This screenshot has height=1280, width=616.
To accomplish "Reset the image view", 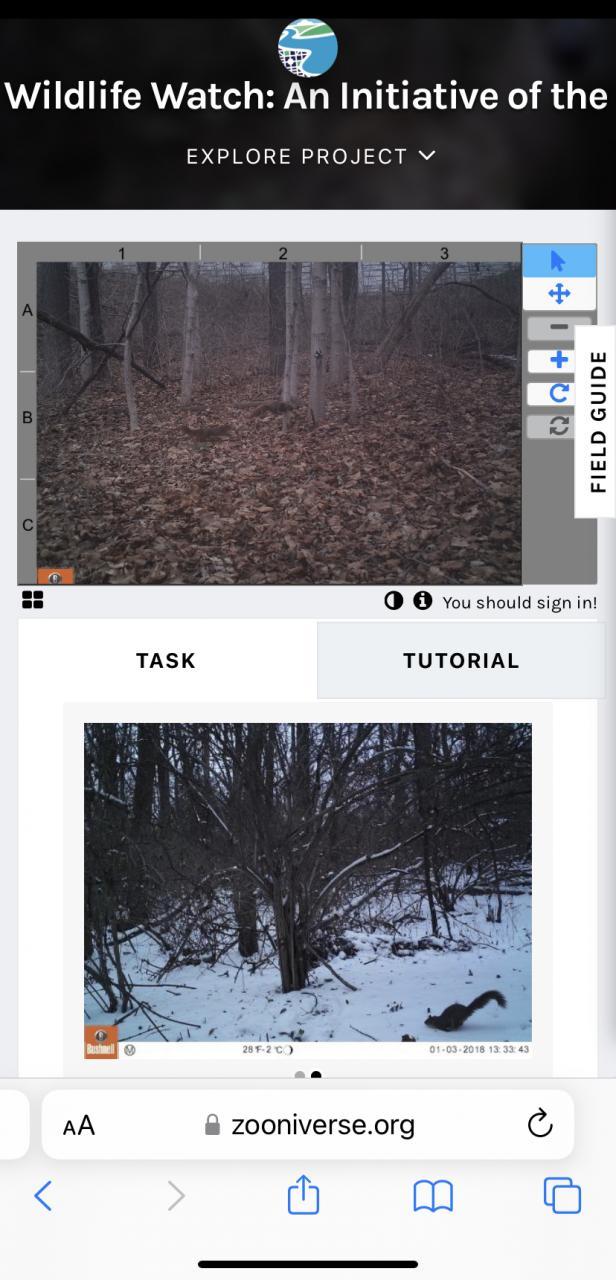I will pos(559,425).
